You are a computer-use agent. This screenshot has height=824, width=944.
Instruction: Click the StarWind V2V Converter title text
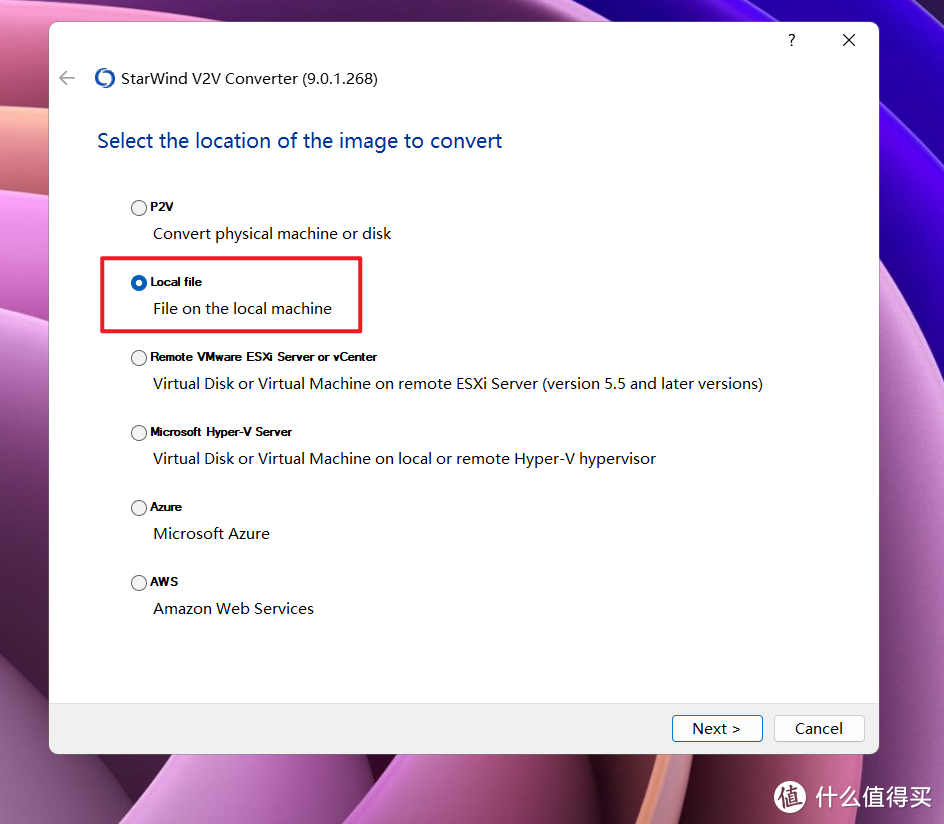249,79
